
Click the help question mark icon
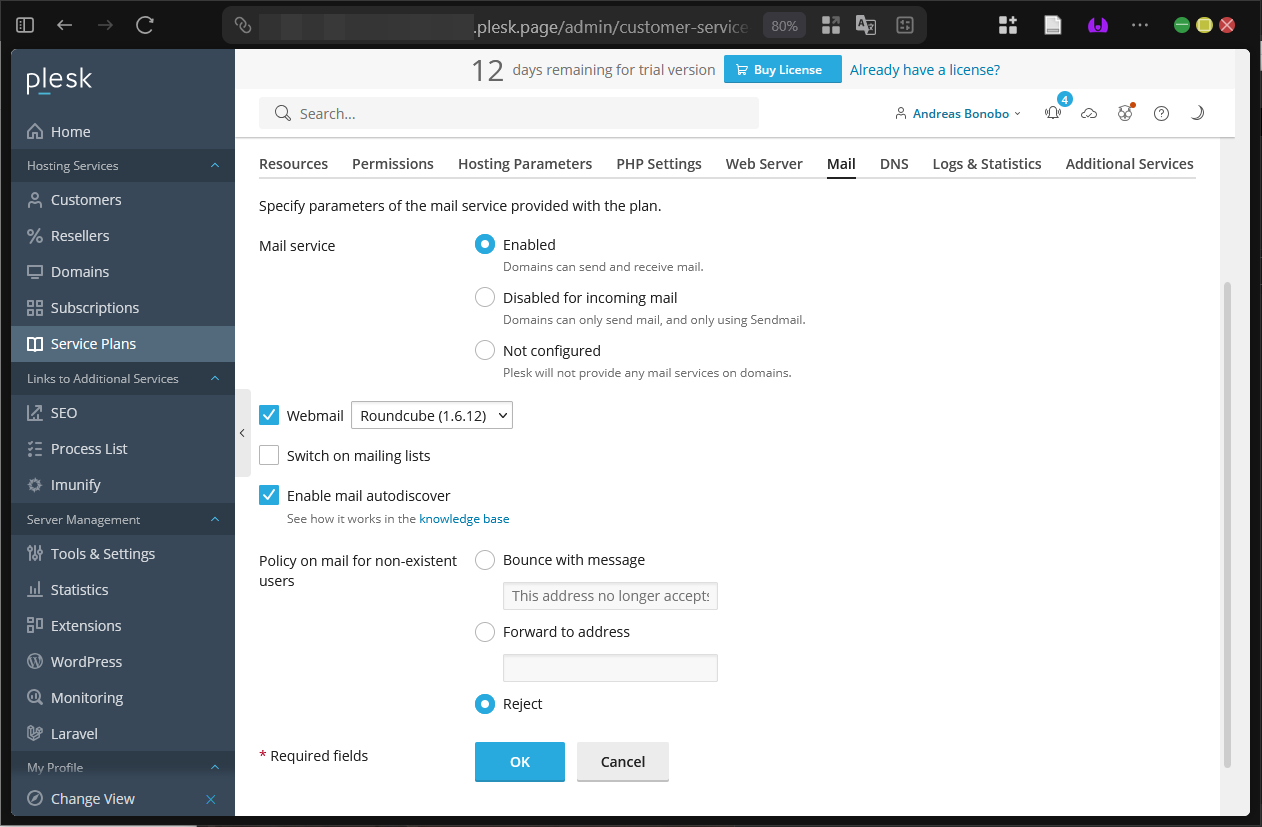(1161, 114)
